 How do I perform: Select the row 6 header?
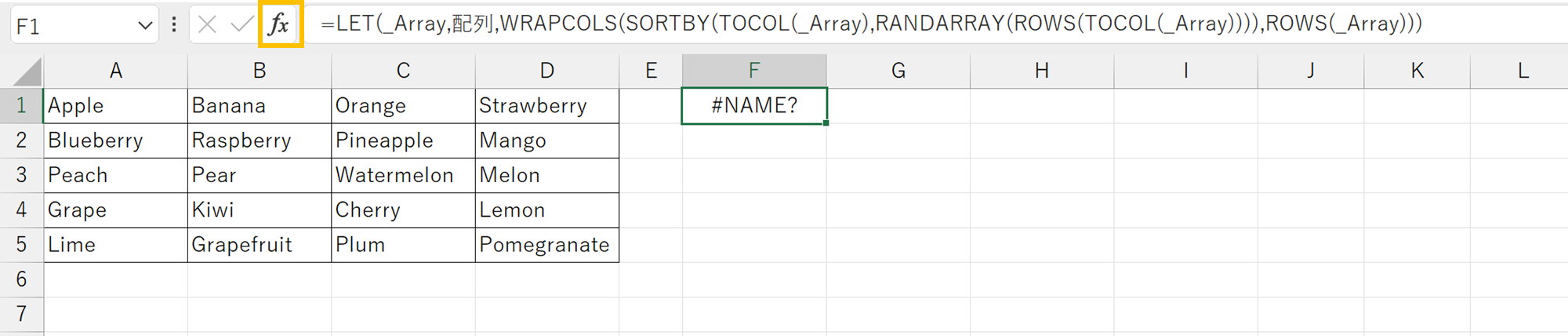21,279
